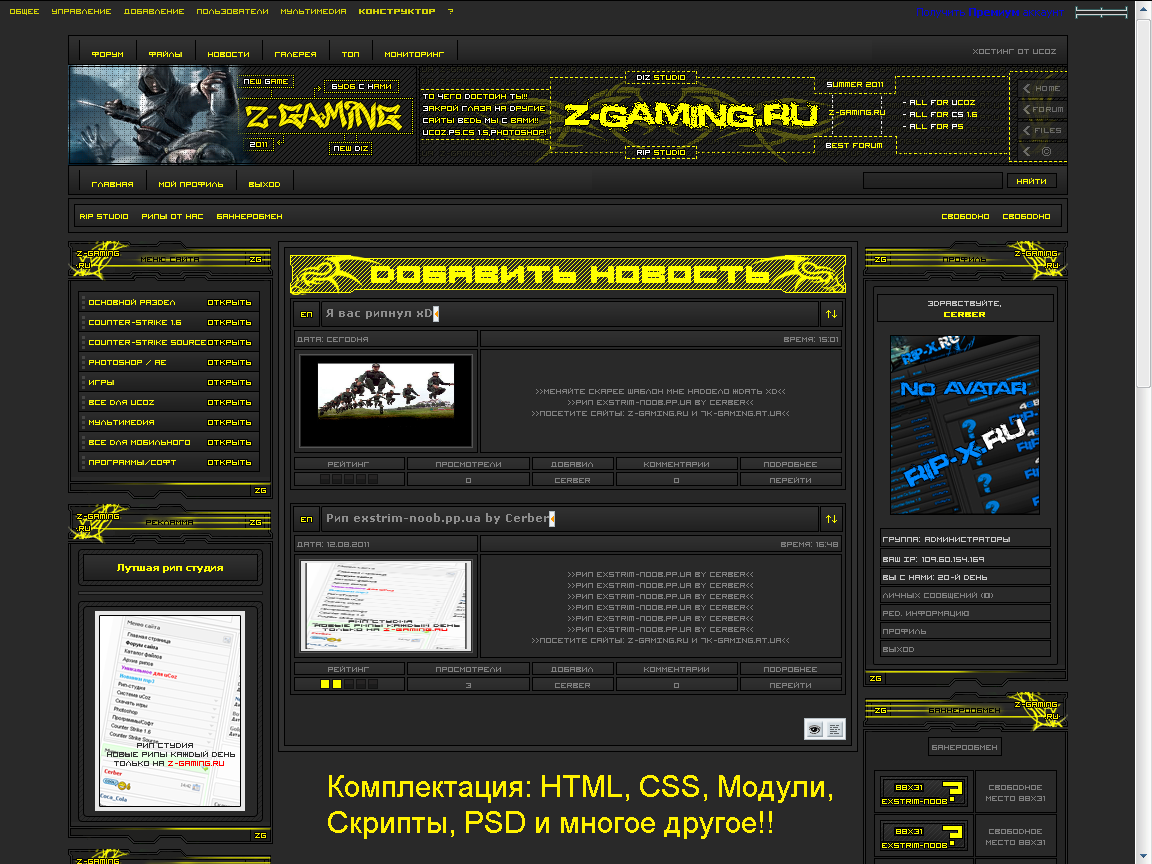The image size is (1152, 864).
Task: Click the 'Лутшая рип студия' ad title
Action: coord(170,568)
